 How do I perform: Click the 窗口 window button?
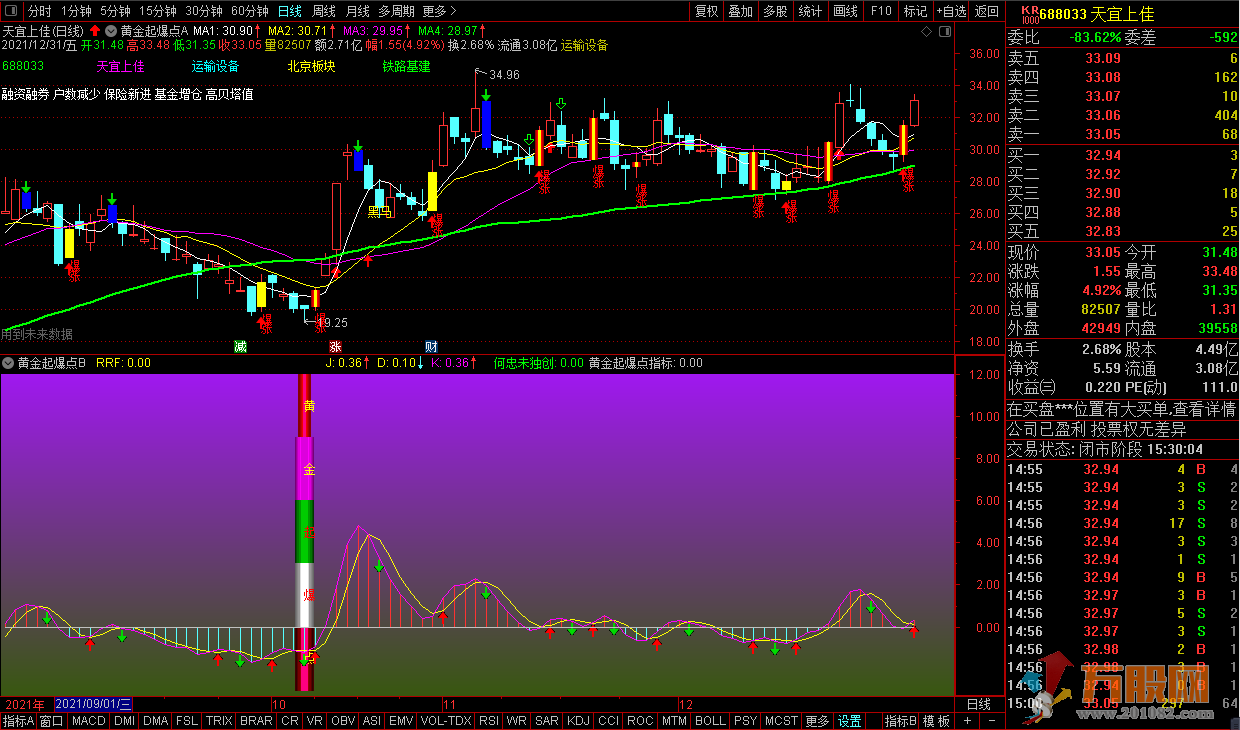pos(52,721)
